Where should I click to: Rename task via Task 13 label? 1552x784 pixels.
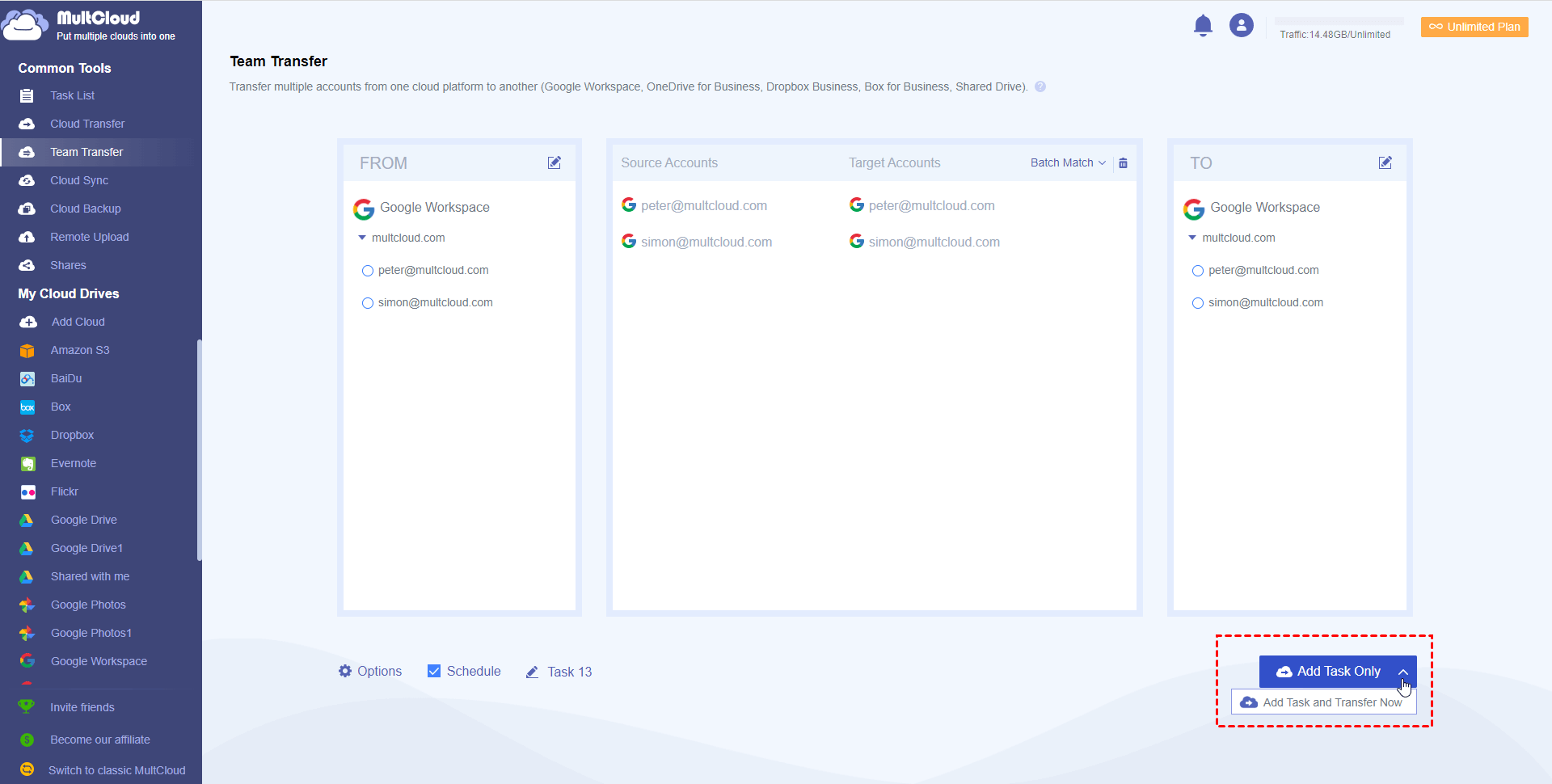[x=570, y=672]
